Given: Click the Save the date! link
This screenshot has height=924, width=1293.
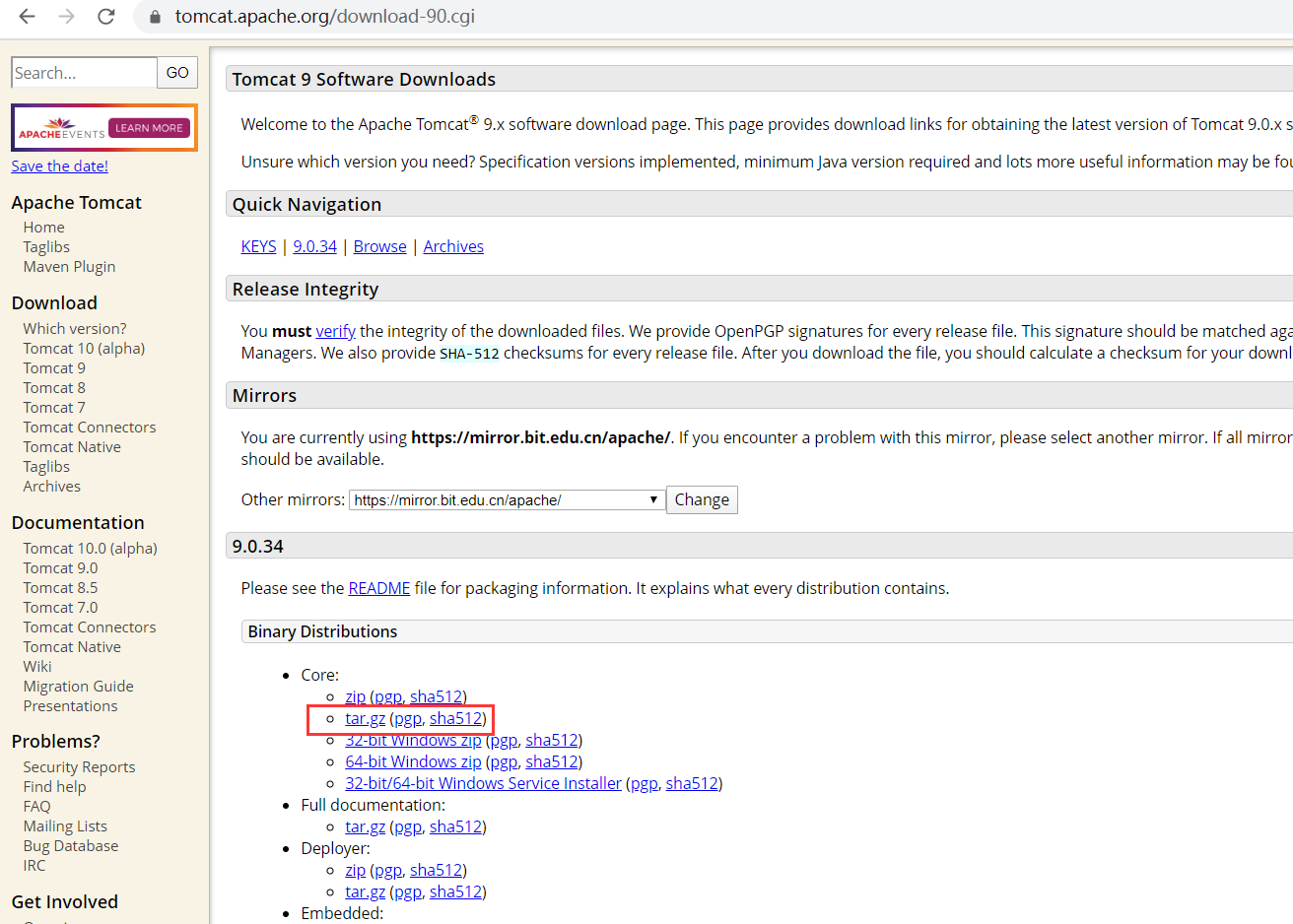Looking at the screenshot, I should click(60, 166).
